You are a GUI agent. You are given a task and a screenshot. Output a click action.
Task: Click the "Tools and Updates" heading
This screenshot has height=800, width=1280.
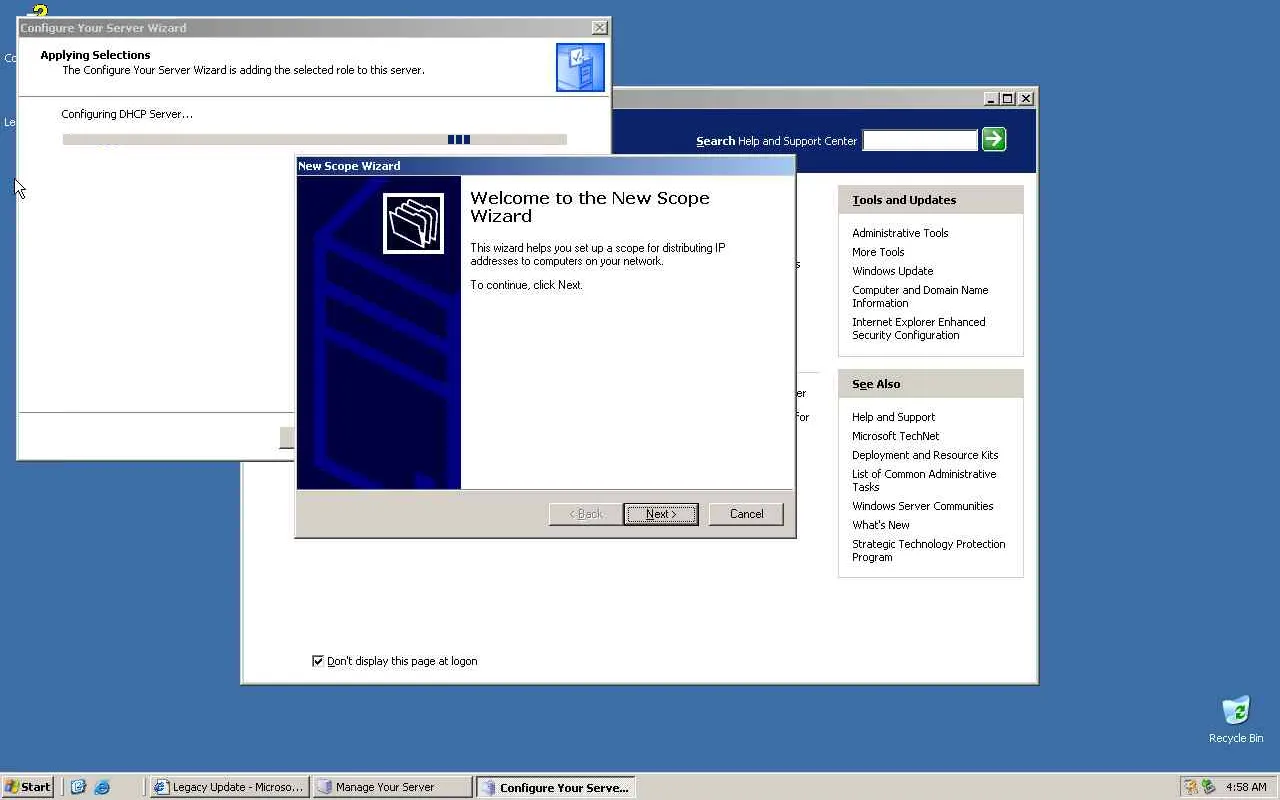[x=904, y=200]
